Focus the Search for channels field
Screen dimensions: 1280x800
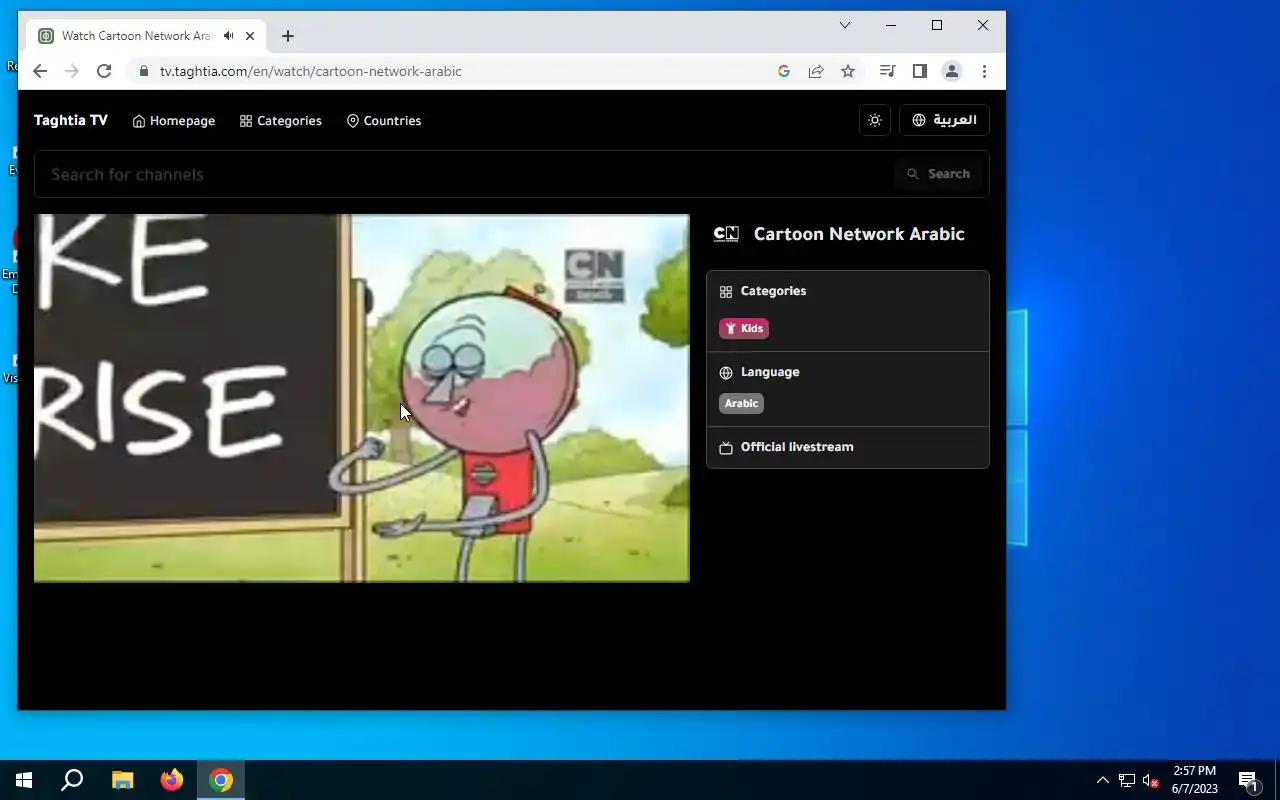point(465,174)
